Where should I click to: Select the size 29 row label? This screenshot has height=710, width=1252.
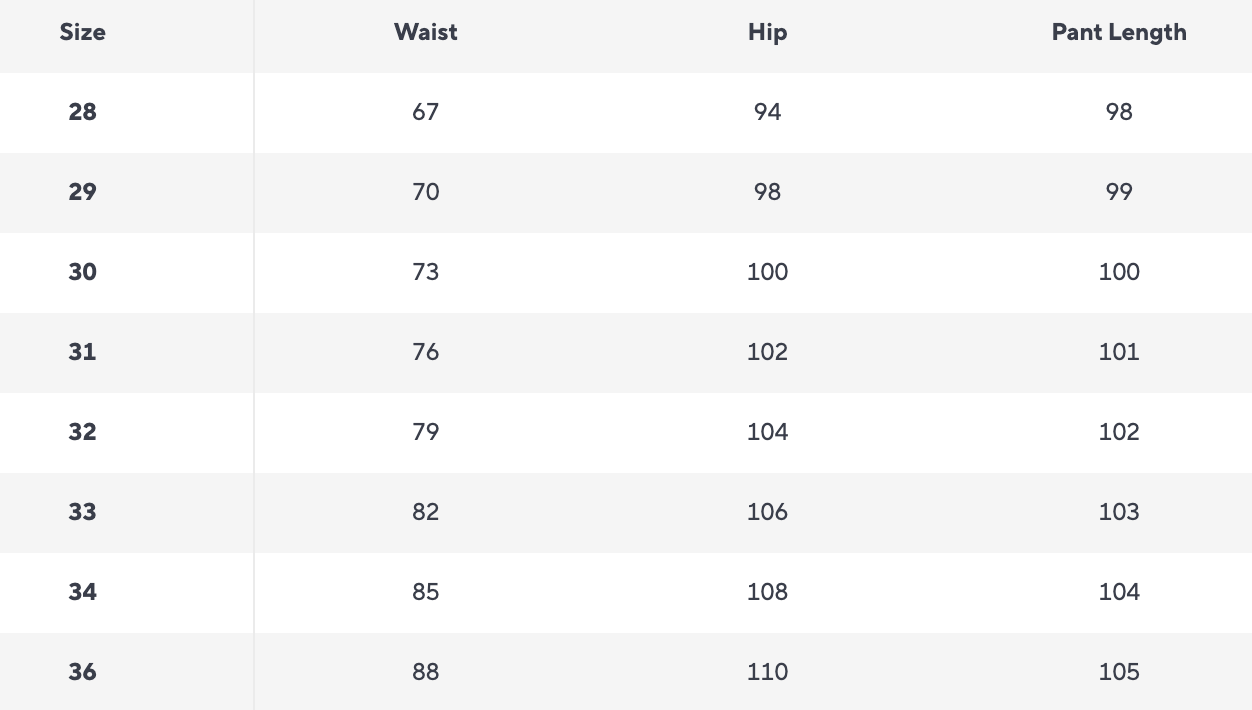tap(82, 192)
